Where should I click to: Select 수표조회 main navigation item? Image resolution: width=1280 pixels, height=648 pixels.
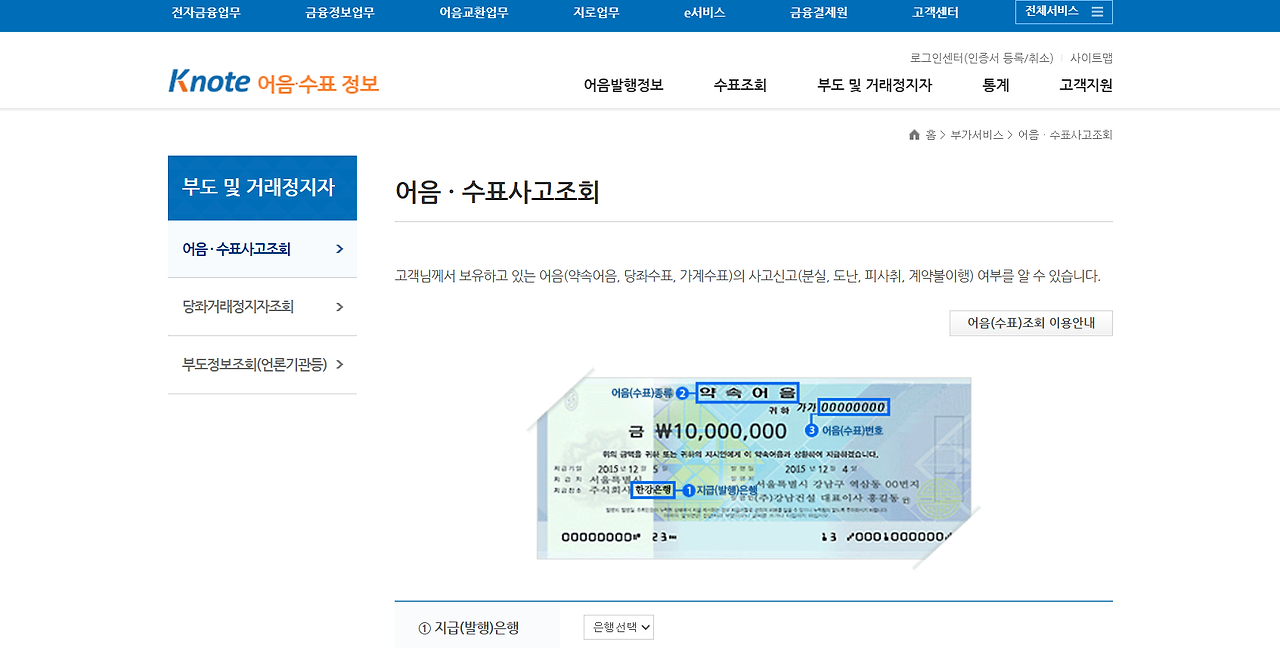pos(740,85)
